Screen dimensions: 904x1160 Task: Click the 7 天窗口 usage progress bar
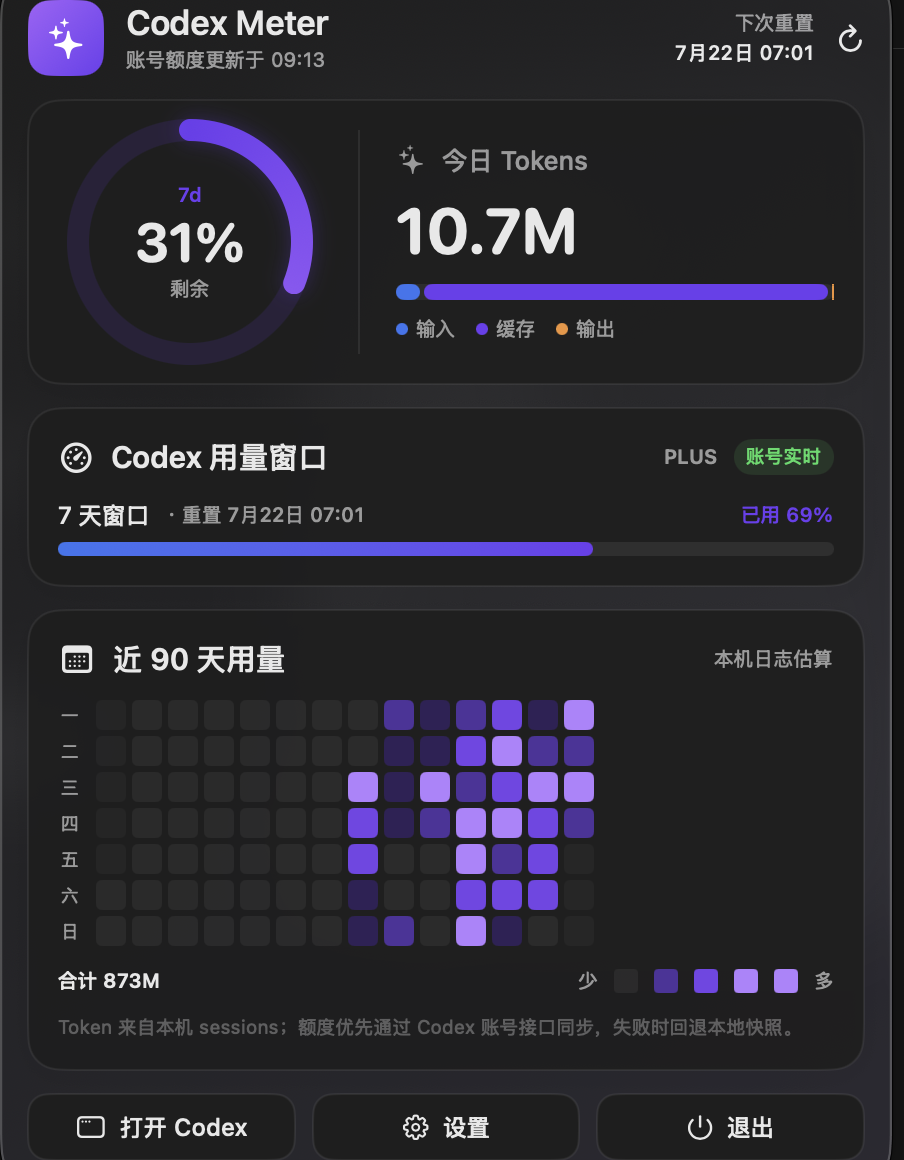pos(446,549)
